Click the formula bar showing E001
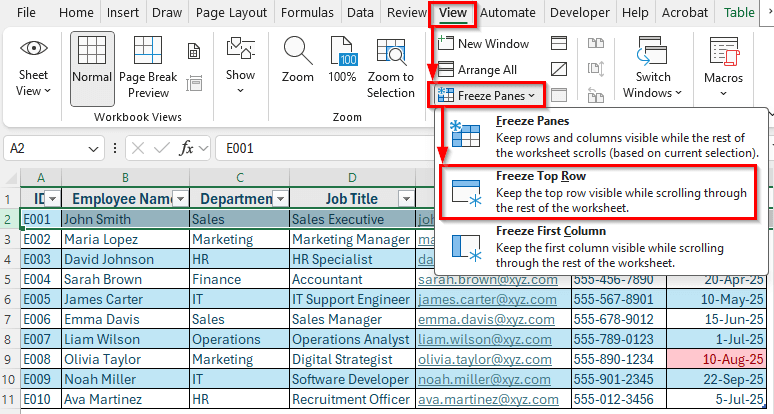 click(323, 148)
